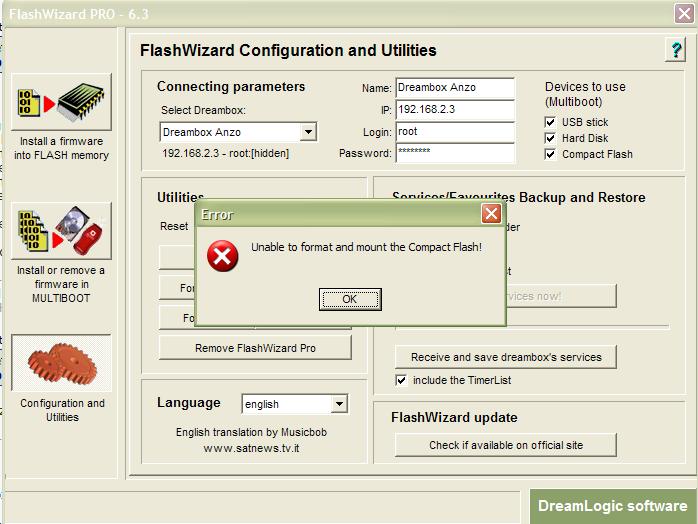Select the Configuration and Utilities gears icon
Viewport: 698px width, 524px height.
click(61, 363)
